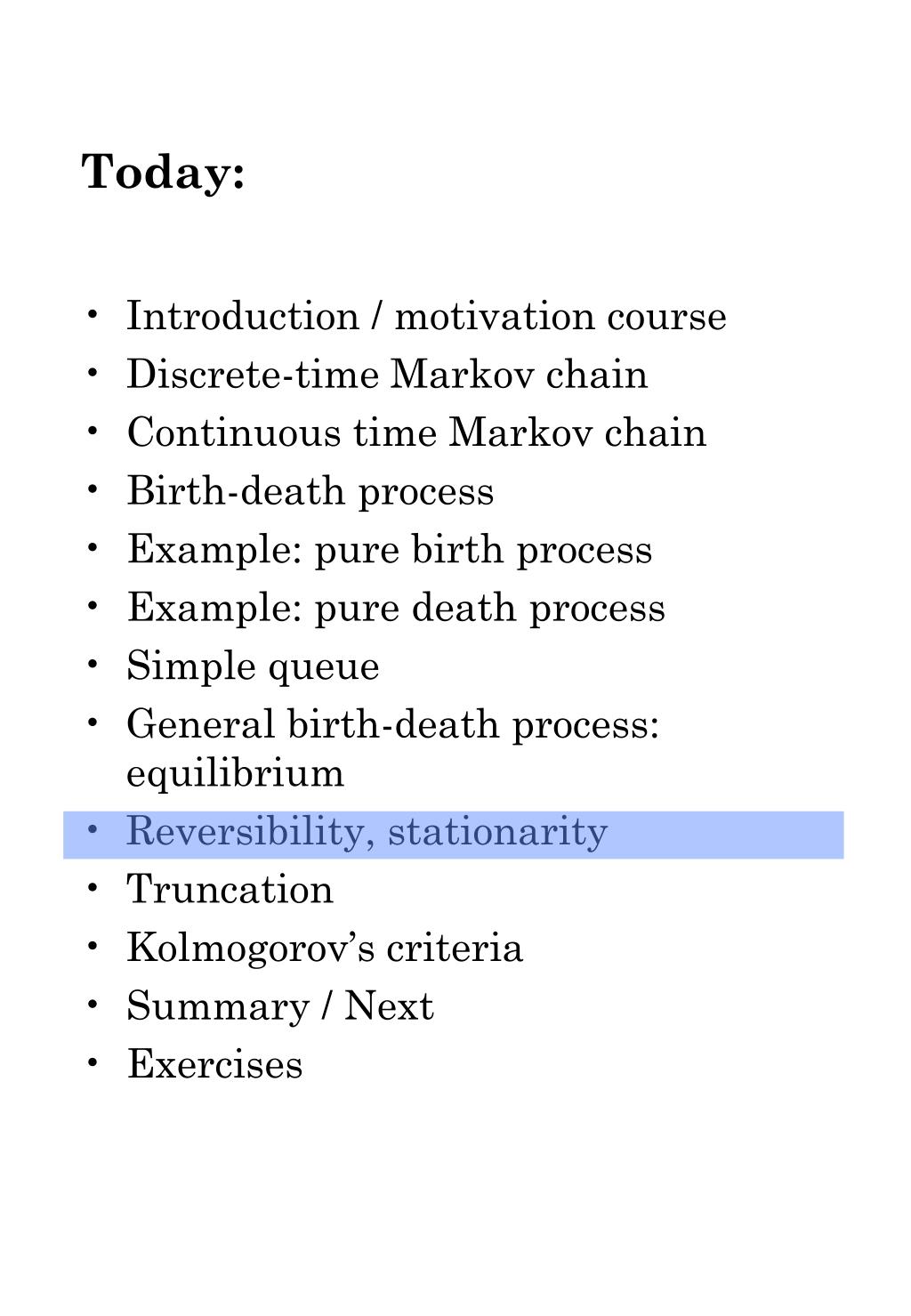Image resolution: width=911 pixels, height=1316 pixels.
Task: Jump to Simple queue topic
Action: tap(253, 666)
